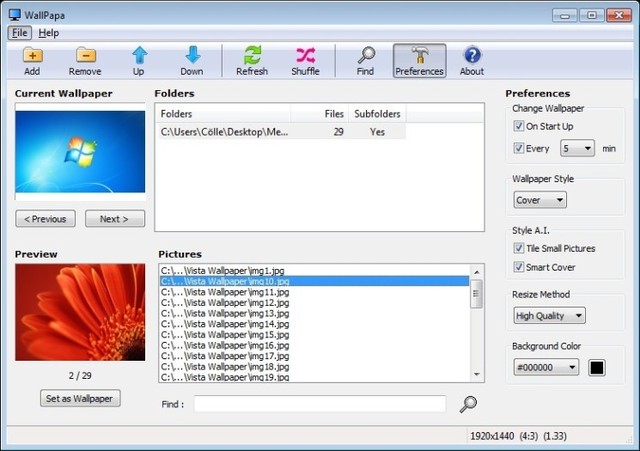This screenshot has width=640, height=451.
Task: Click the WallPapa title bar icon
Action: tap(15, 15)
